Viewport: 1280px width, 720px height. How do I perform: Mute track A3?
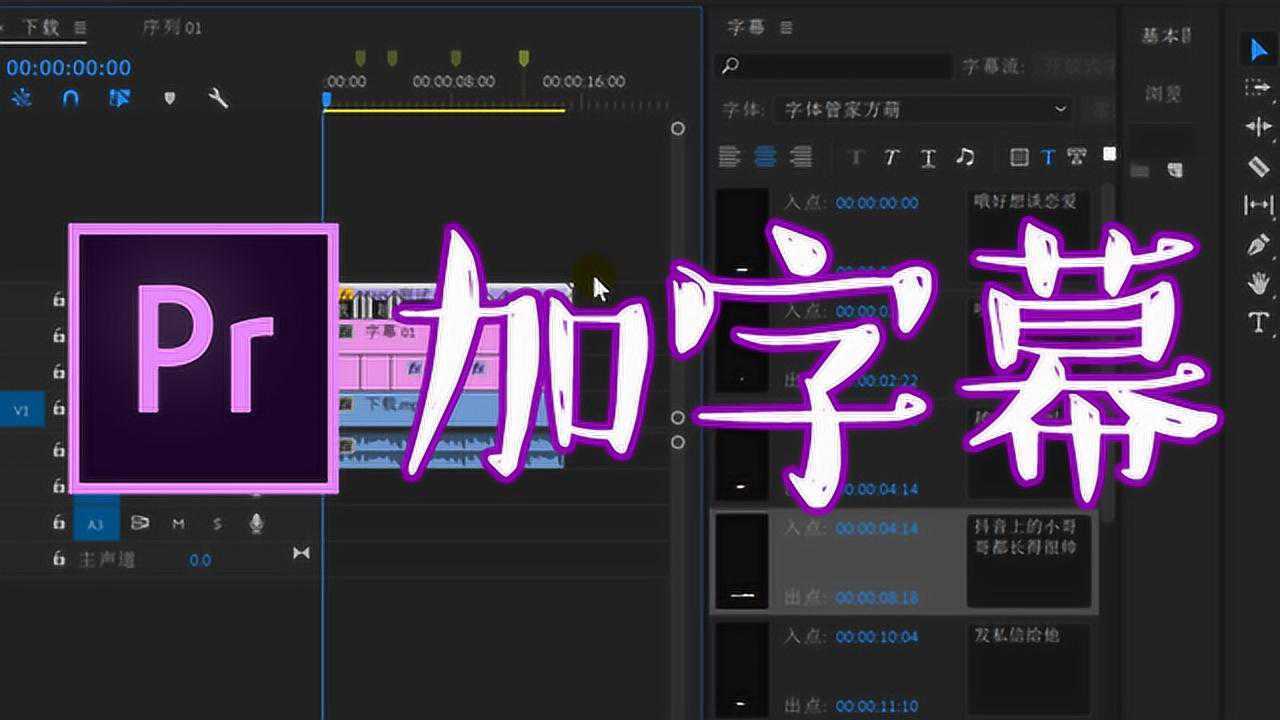178,523
